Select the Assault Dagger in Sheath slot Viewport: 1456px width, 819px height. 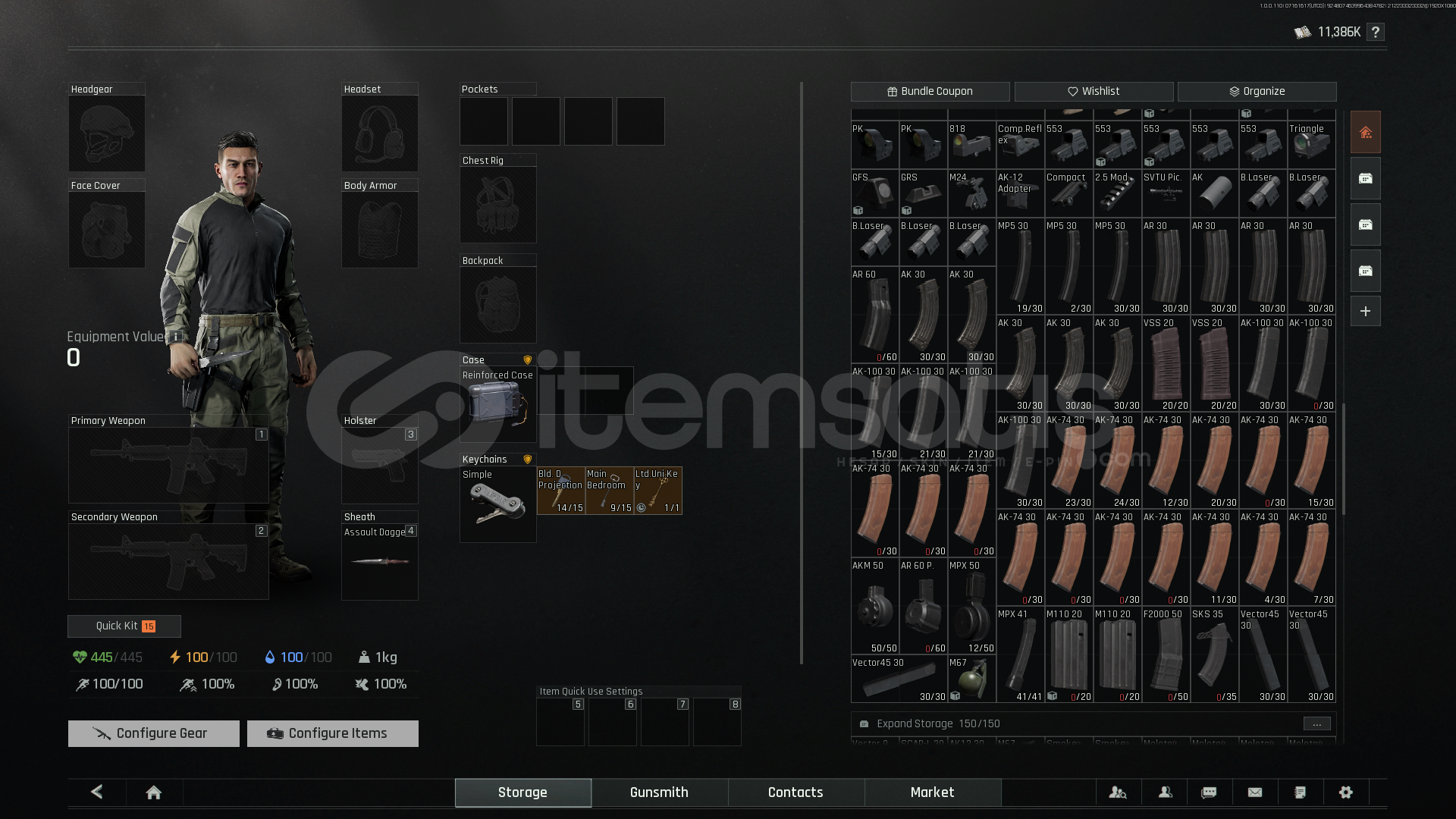(380, 562)
